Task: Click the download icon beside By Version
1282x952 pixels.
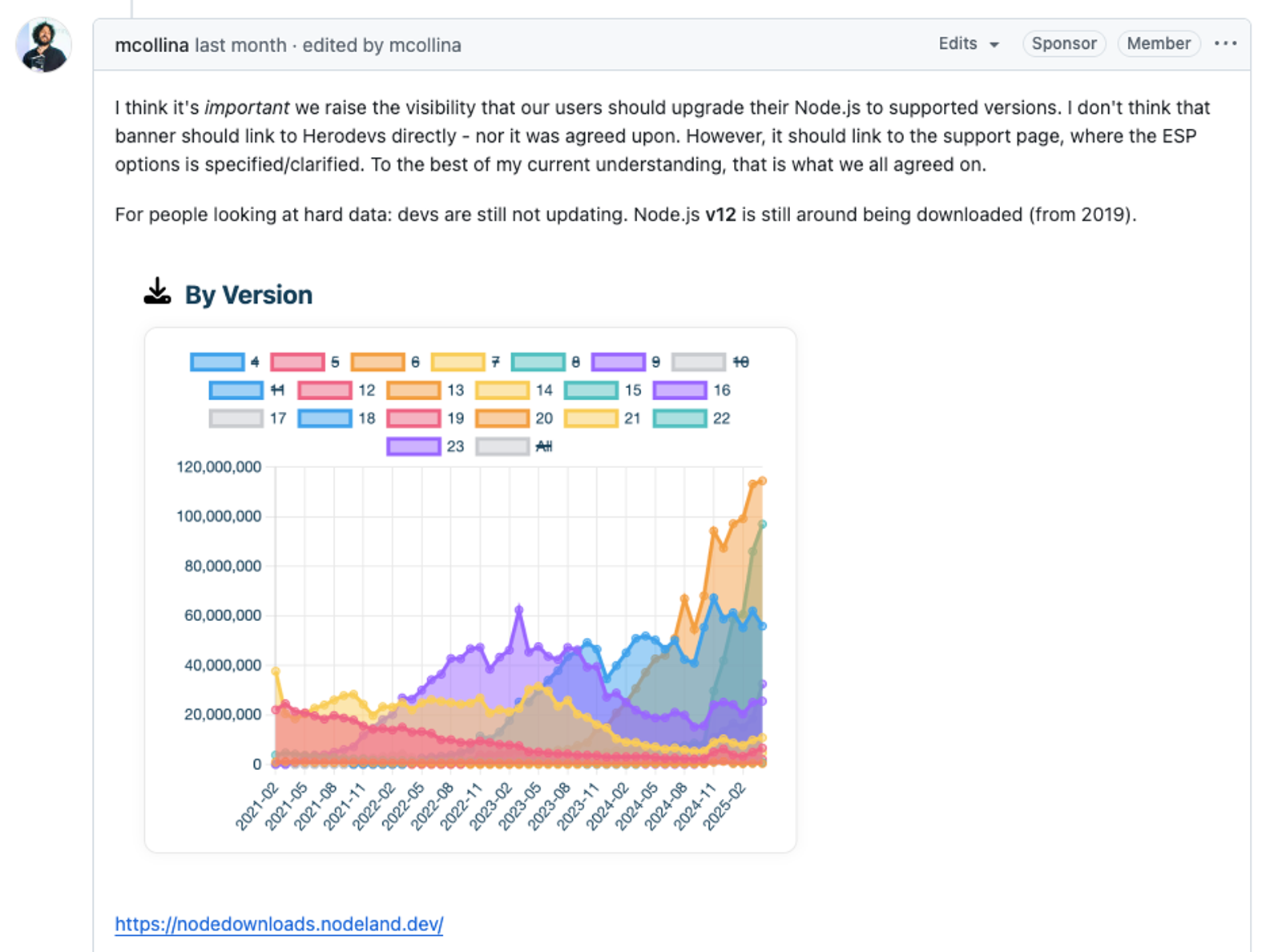Action: (x=157, y=292)
